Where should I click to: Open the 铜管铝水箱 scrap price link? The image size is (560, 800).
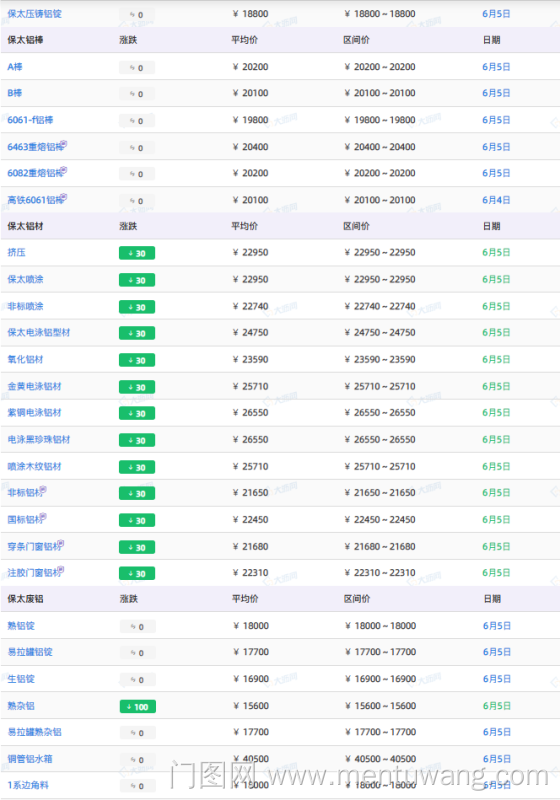click(30, 759)
